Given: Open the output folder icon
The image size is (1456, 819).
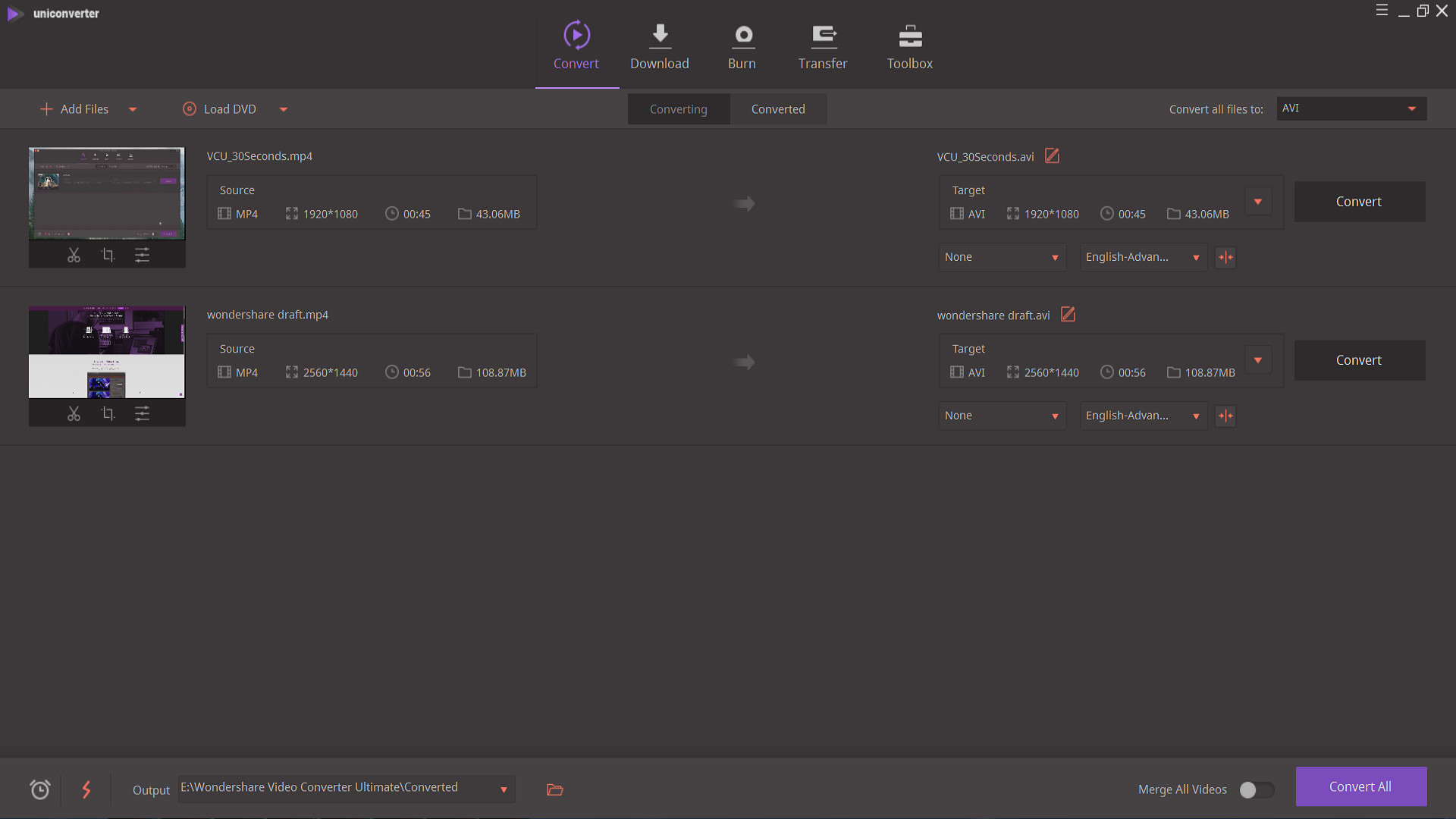Looking at the screenshot, I should pyautogui.click(x=555, y=790).
